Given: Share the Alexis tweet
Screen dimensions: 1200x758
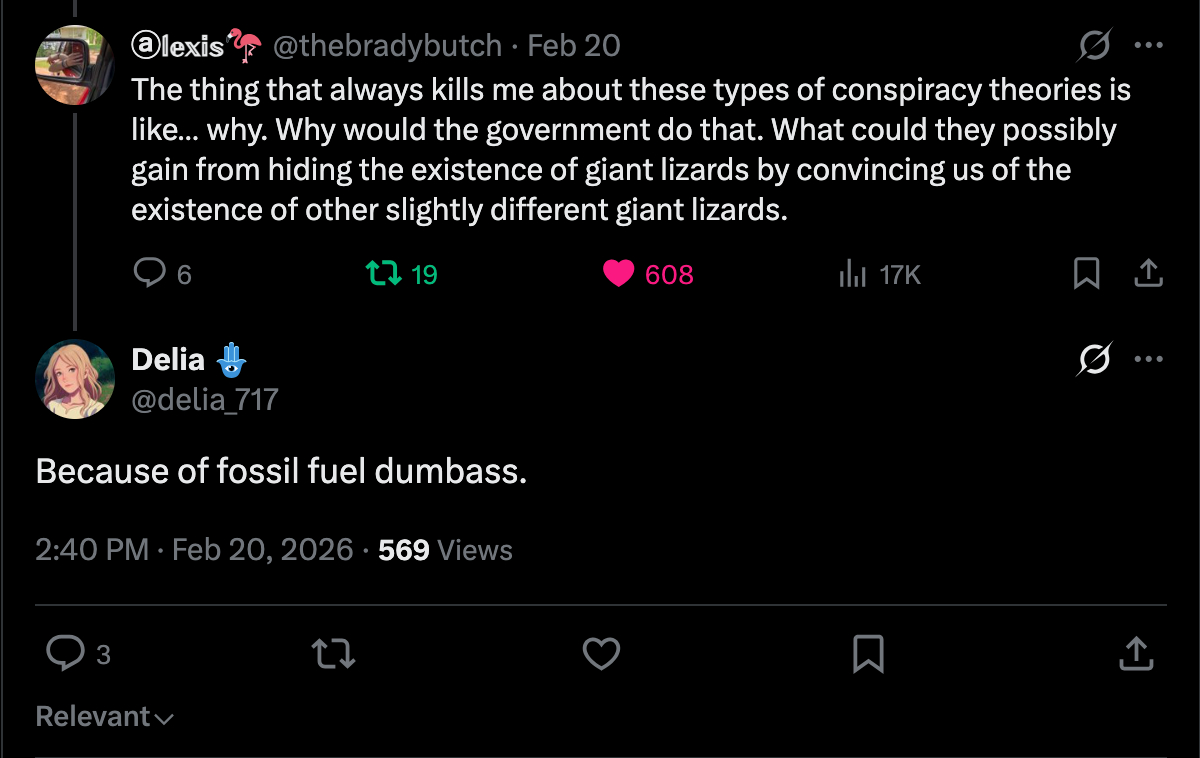Looking at the screenshot, I should 1149,273.
